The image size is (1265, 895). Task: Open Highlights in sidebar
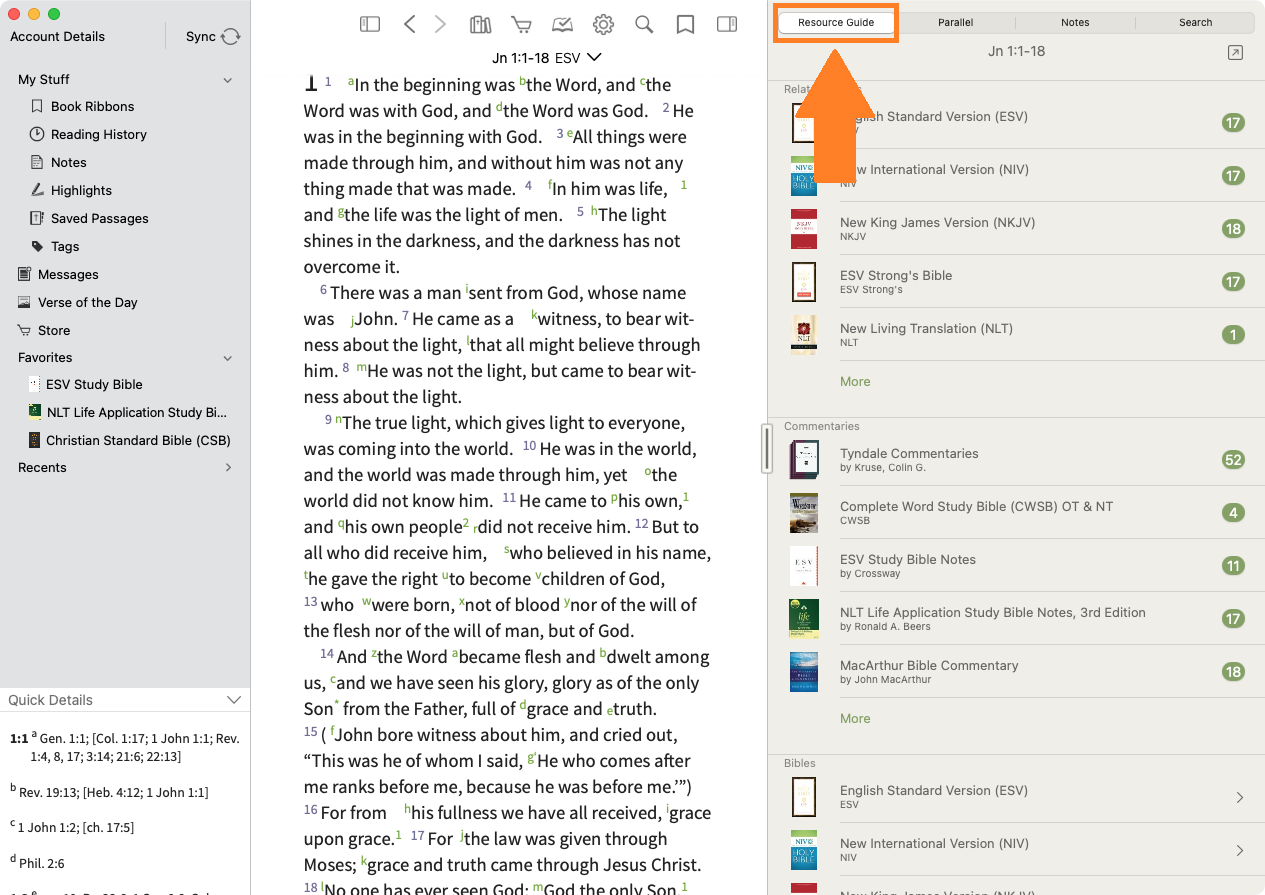pyautogui.click(x=81, y=190)
